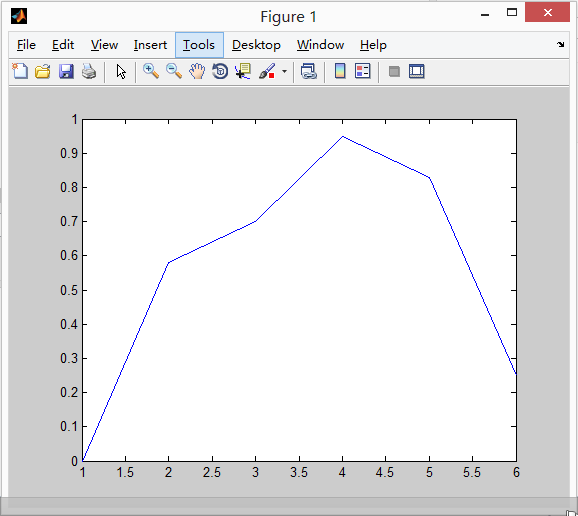Screen dimensions: 578x516
Task: Click the New Figure icon
Action: [20, 71]
